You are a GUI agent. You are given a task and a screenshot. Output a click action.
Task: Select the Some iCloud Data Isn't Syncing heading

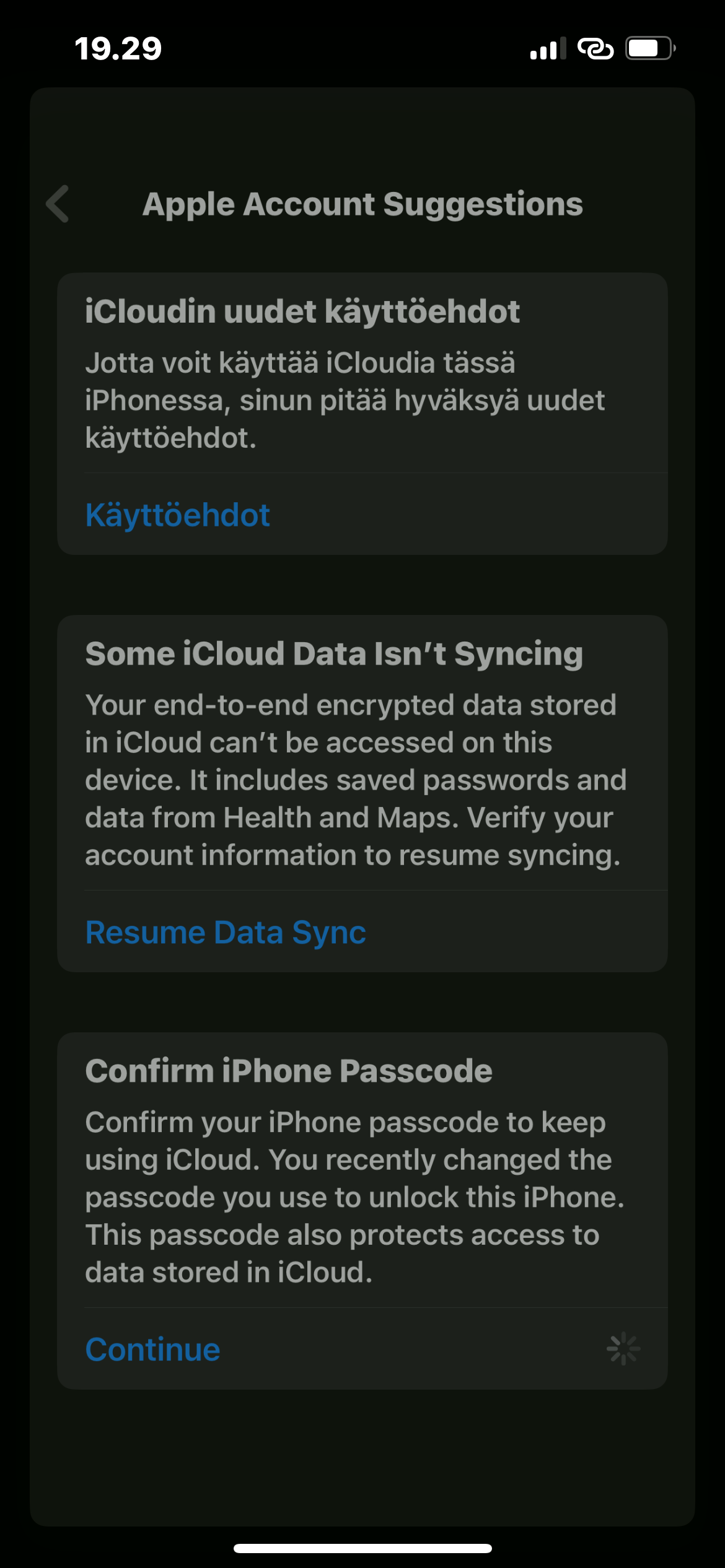[334, 654]
